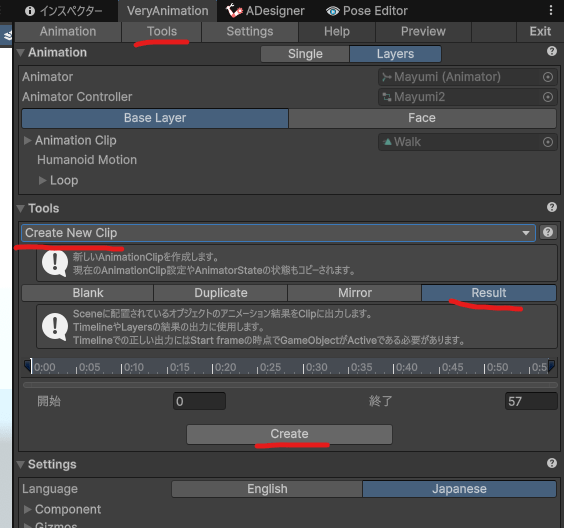Collapse the Settings section foldout
This screenshot has height=528, width=564.
tap(21, 465)
